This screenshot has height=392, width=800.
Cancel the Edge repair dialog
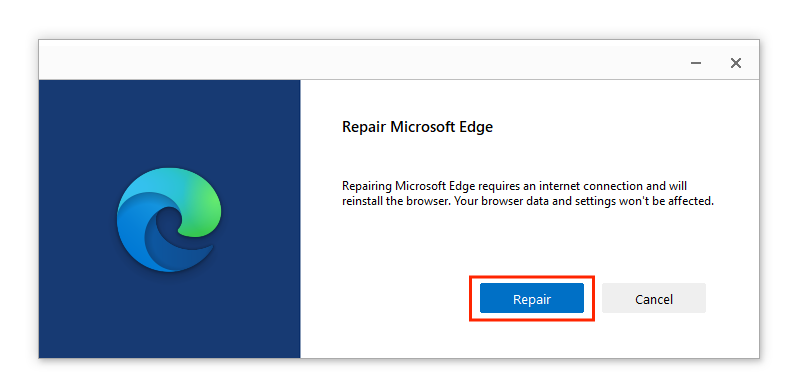(654, 299)
